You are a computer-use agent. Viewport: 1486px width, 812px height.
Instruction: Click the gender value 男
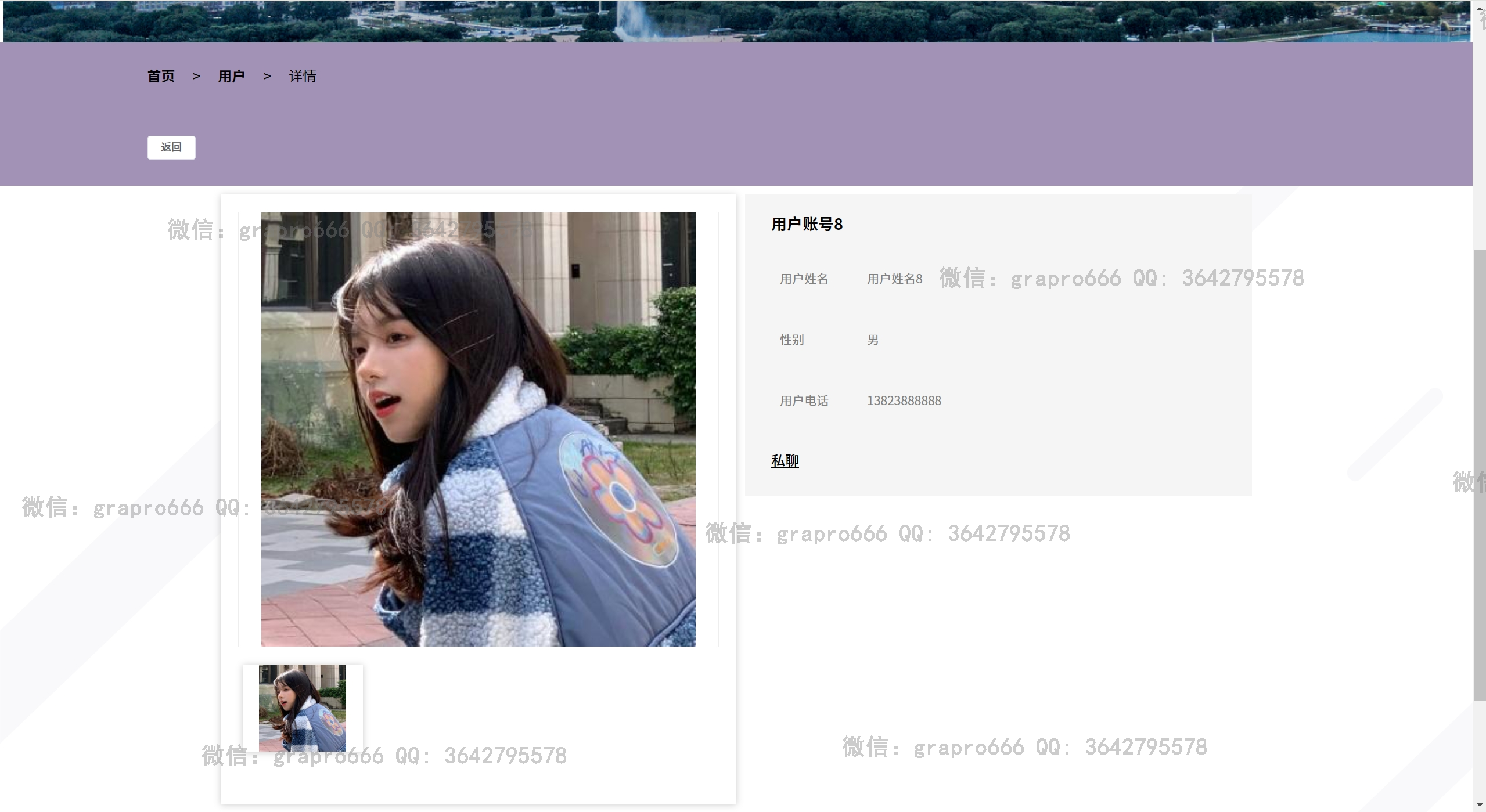pos(873,340)
